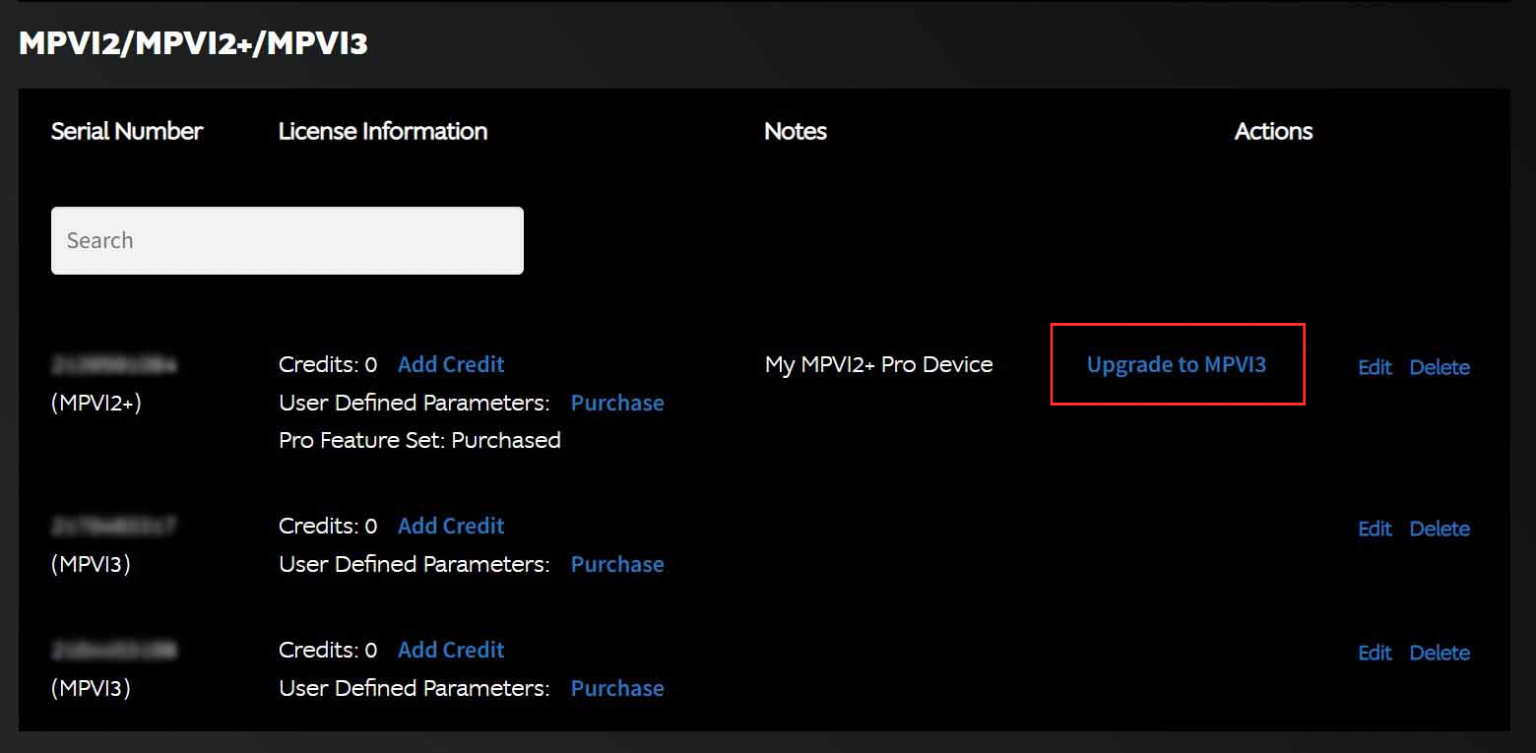1536x753 pixels.
Task: Select the My MPVI2+ Pro Device note text
Action: coord(878,364)
